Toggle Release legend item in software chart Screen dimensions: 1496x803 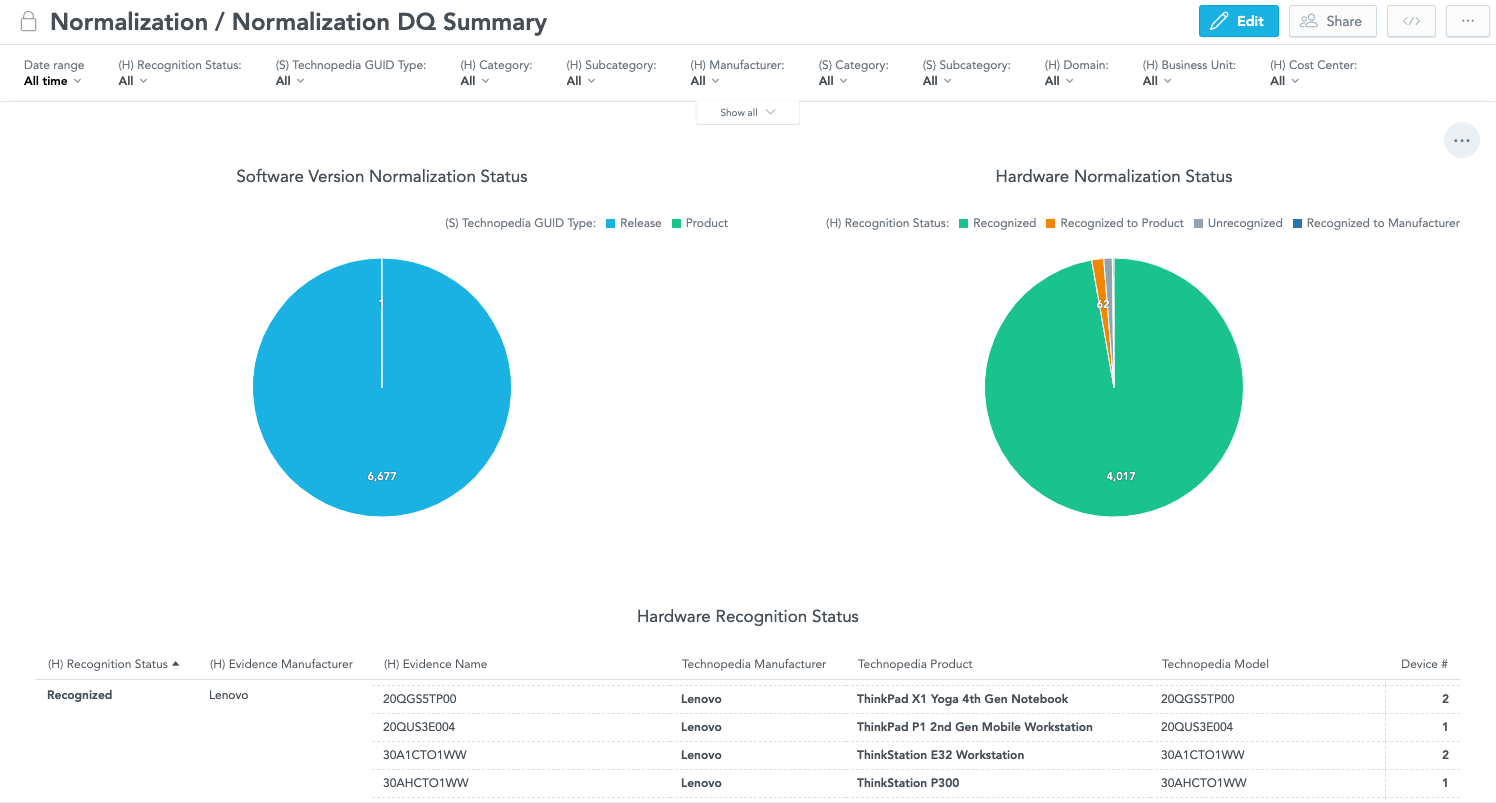pos(633,223)
